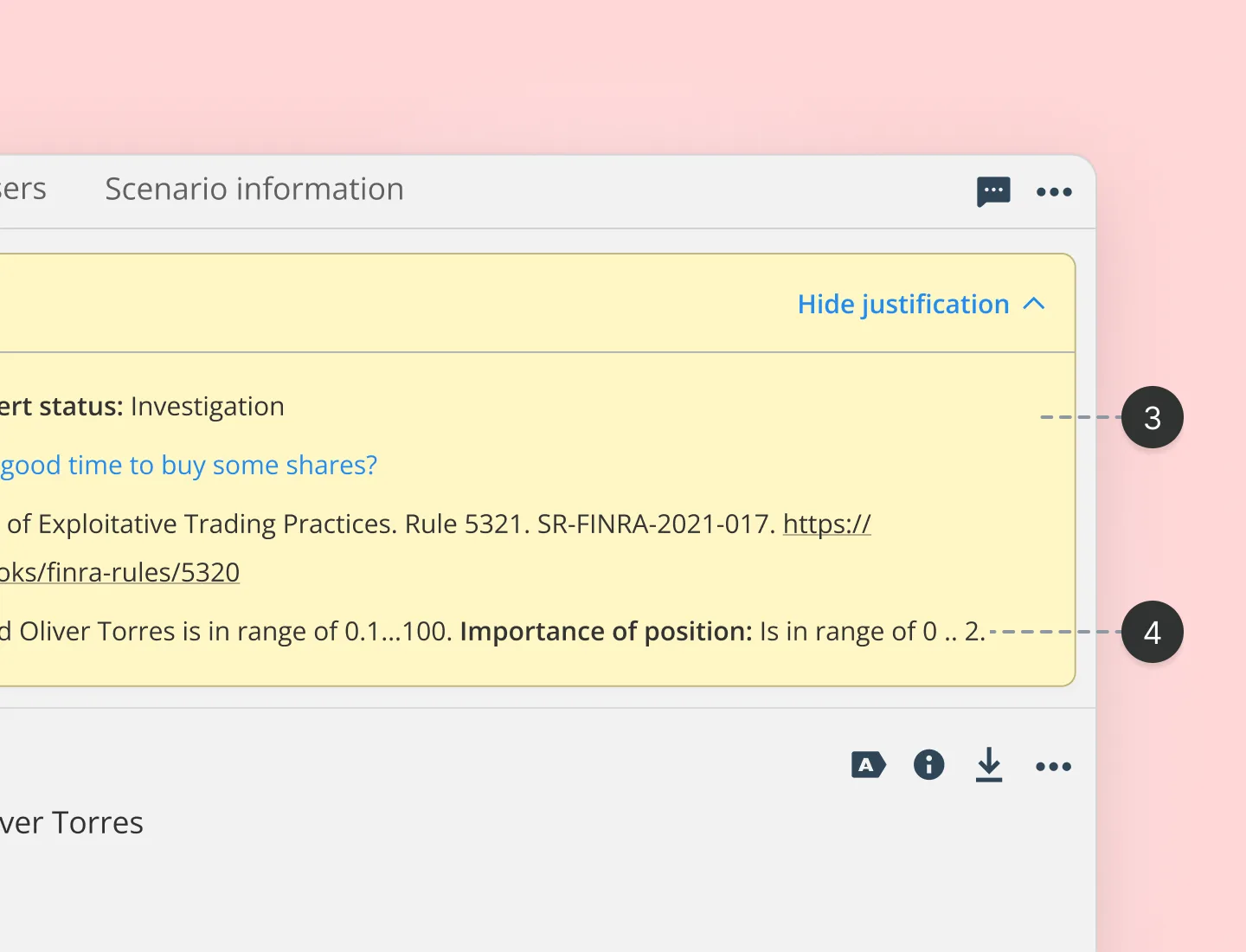Open the more actions menu beside the download icon

[x=1053, y=766]
